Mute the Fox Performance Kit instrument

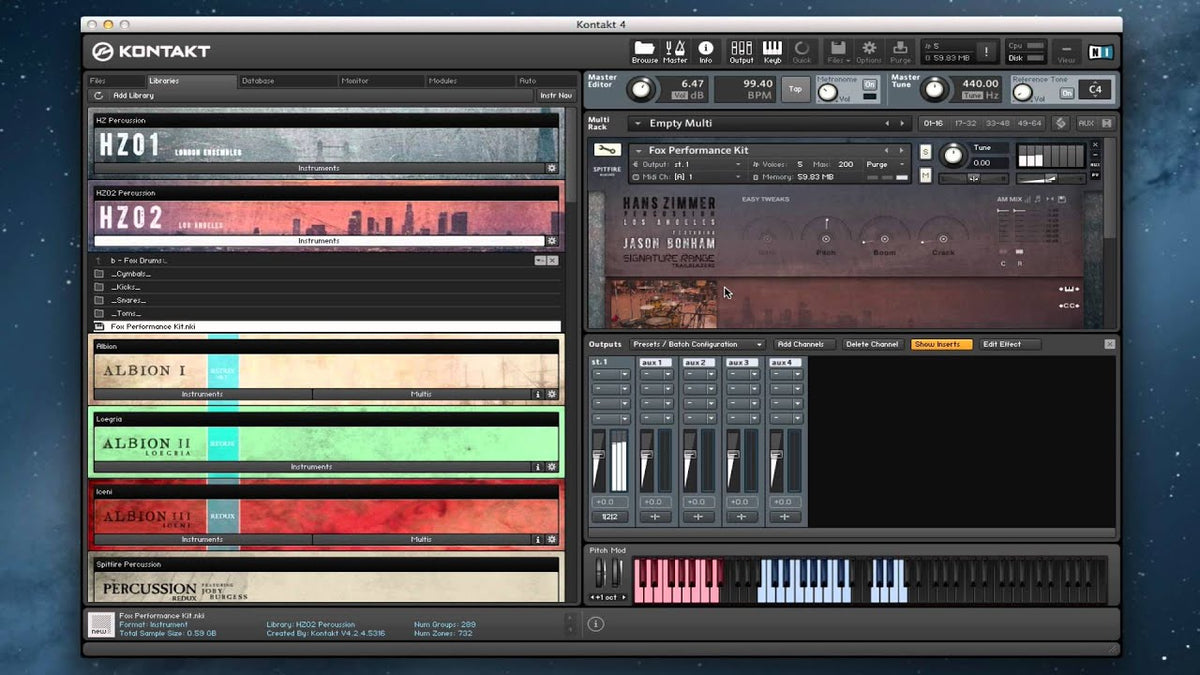925,176
